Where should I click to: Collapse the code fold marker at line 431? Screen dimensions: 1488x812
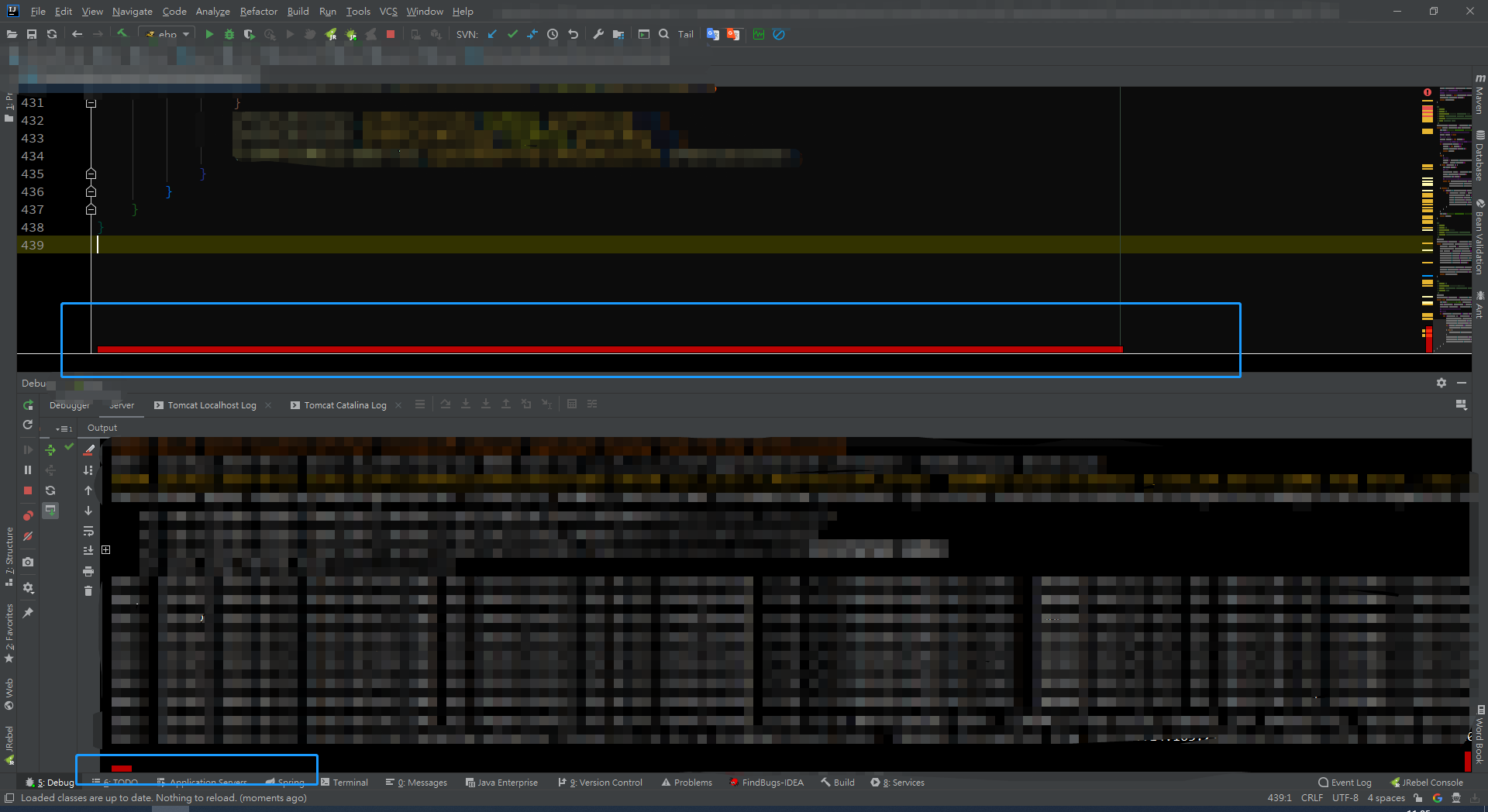(91, 103)
